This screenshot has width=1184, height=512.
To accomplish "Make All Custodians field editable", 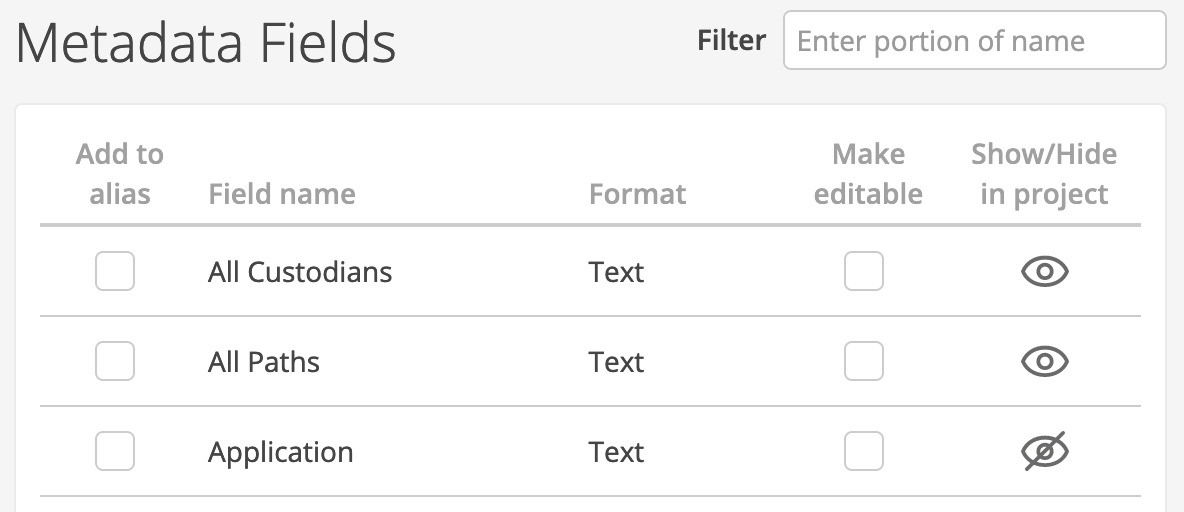I will (x=864, y=271).
